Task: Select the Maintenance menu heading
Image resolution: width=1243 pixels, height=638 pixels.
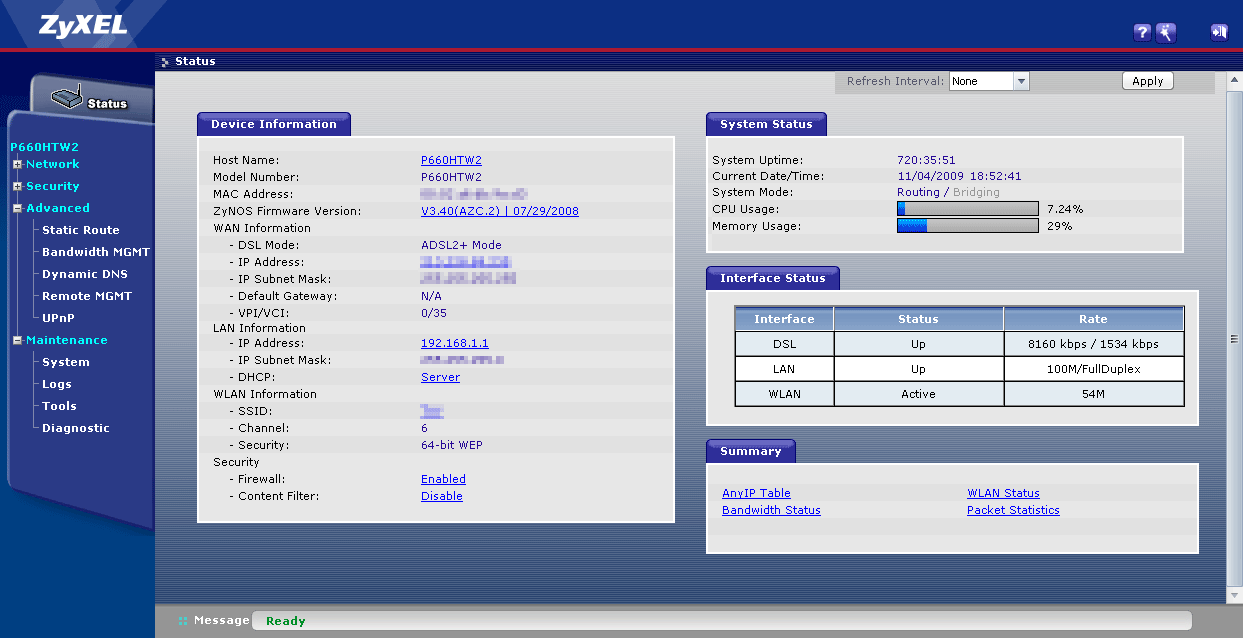Action: [x=67, y=340]
